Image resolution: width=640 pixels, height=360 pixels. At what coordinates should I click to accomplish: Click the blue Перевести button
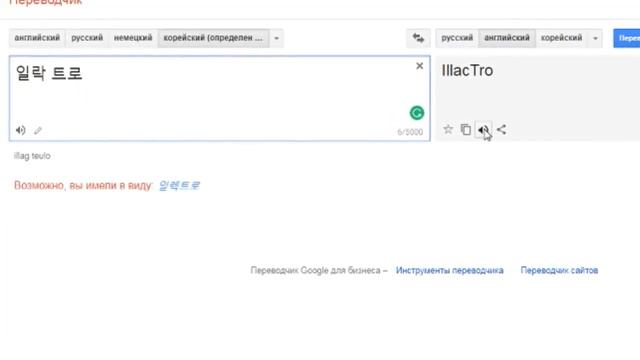point(627,38)
